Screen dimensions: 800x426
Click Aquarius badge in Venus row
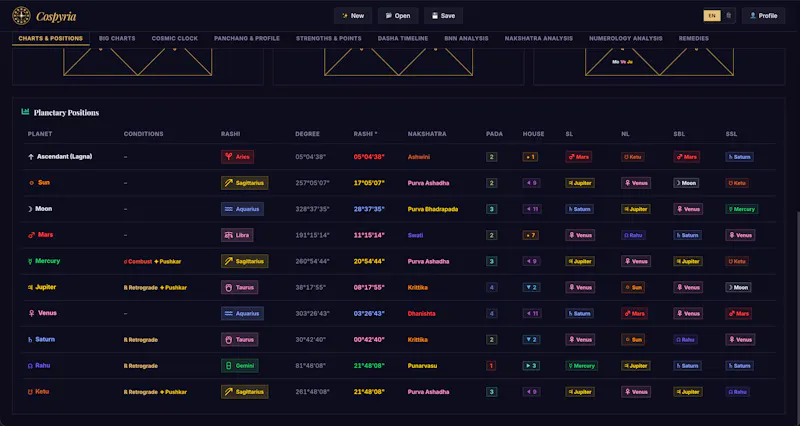[x=242, y=313]
